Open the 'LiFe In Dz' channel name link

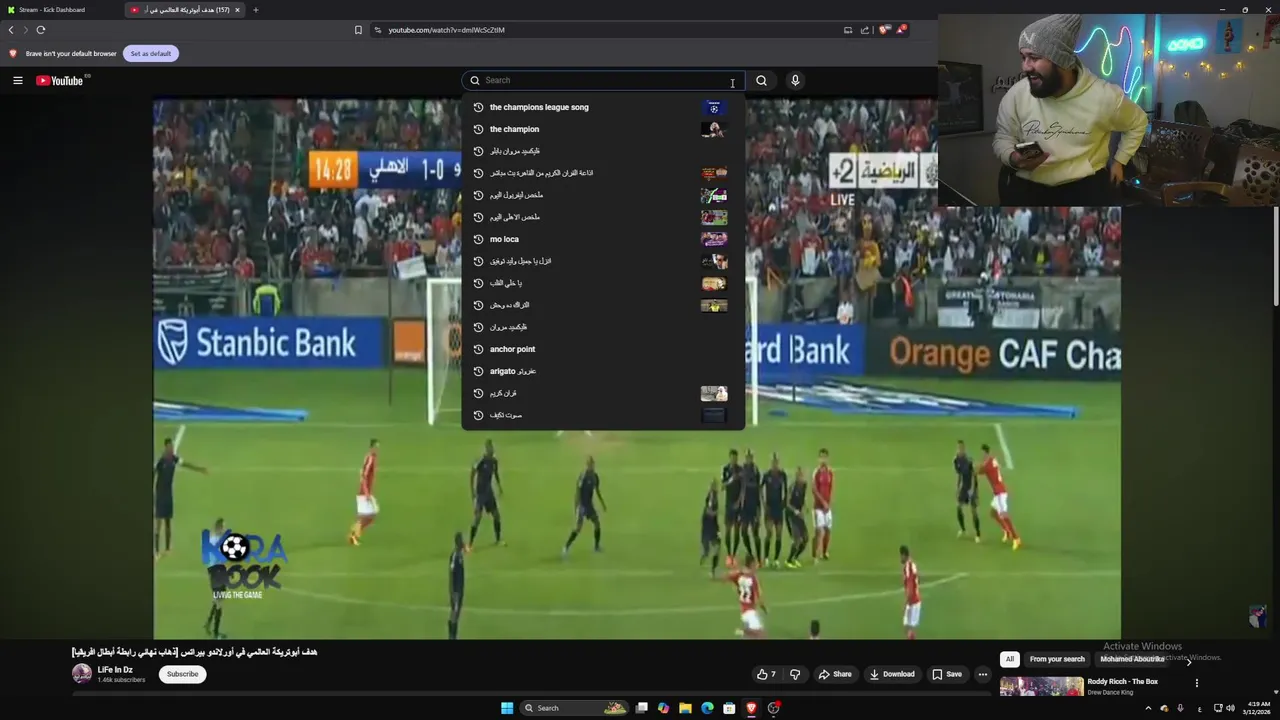[x=115, y=670]
